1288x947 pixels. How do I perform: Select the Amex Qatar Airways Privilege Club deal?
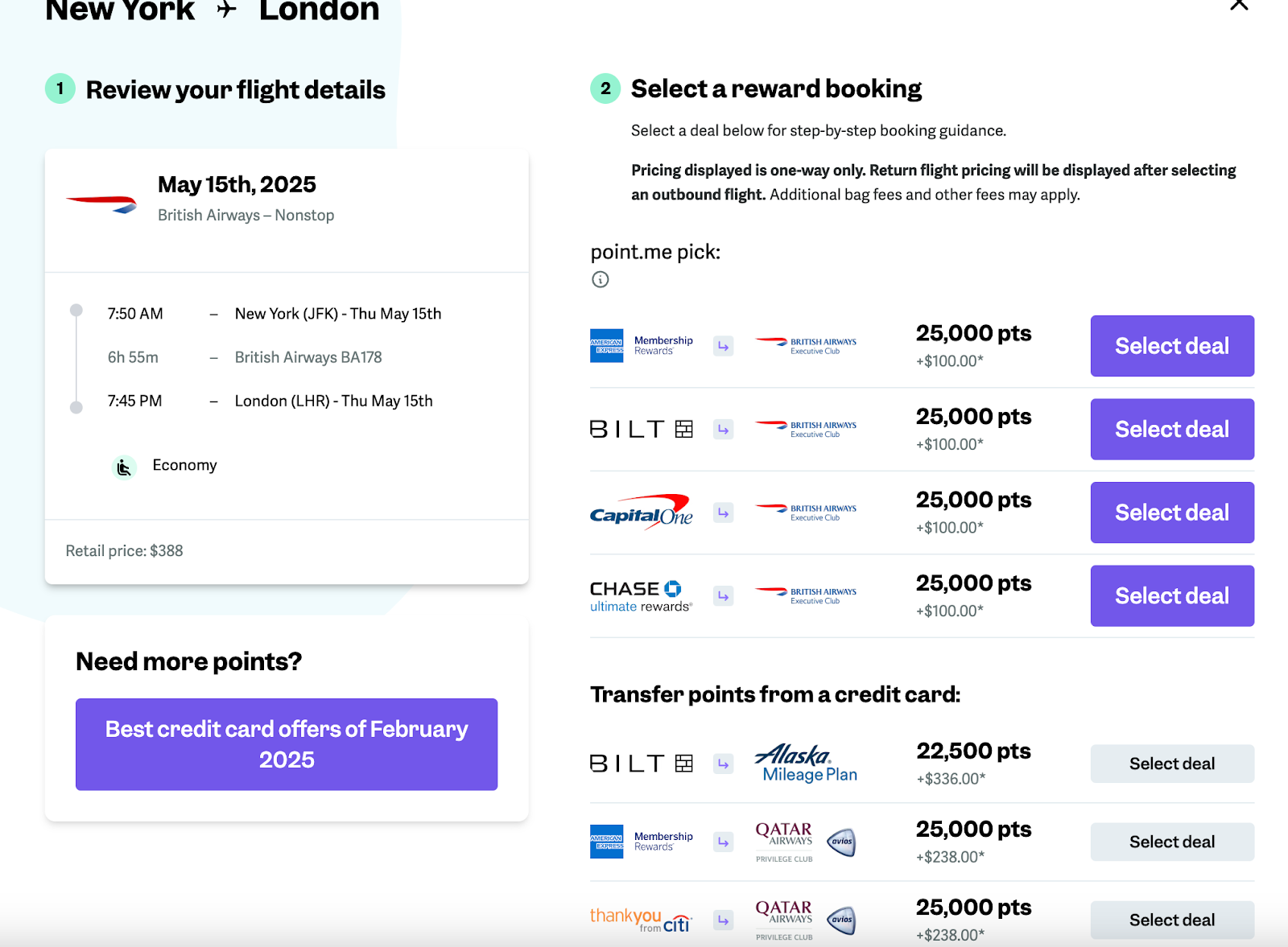click(x=1172, y=842)
